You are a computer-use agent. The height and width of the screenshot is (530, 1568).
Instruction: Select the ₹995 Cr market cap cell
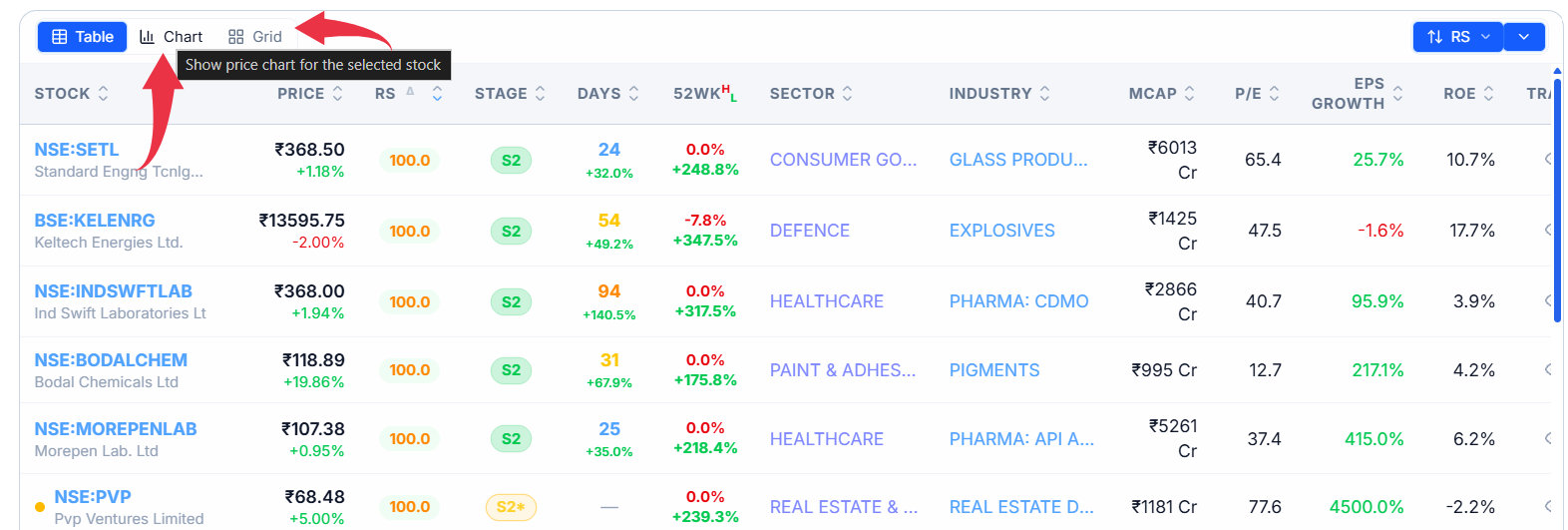(x=1164, y=370)
